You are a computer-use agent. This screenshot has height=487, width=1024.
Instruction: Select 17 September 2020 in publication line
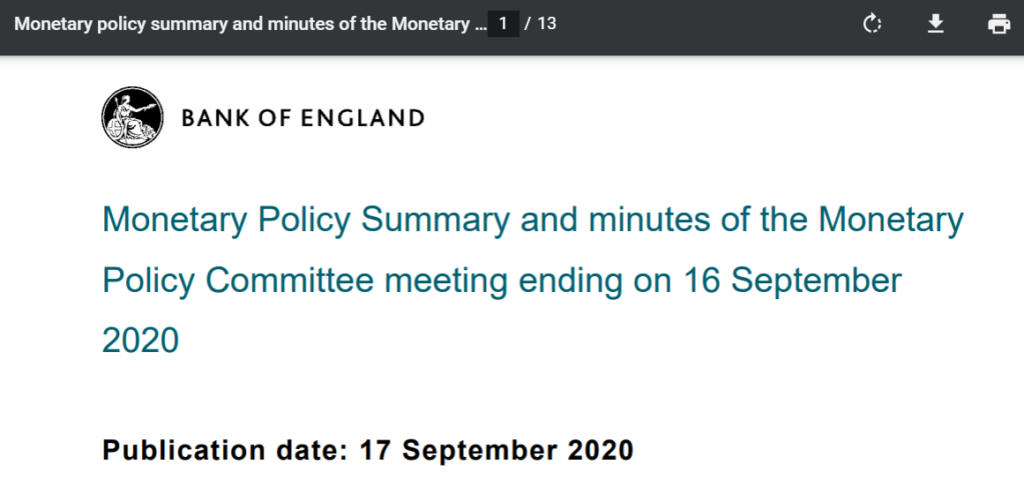(497, 451)
